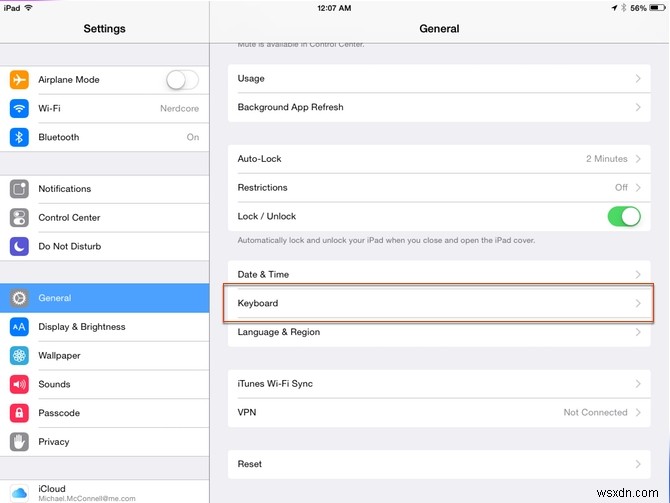Screen dimensions: 670x503
Task: Toggle the Airplane Mode switch
Action: tap(182, 80)
